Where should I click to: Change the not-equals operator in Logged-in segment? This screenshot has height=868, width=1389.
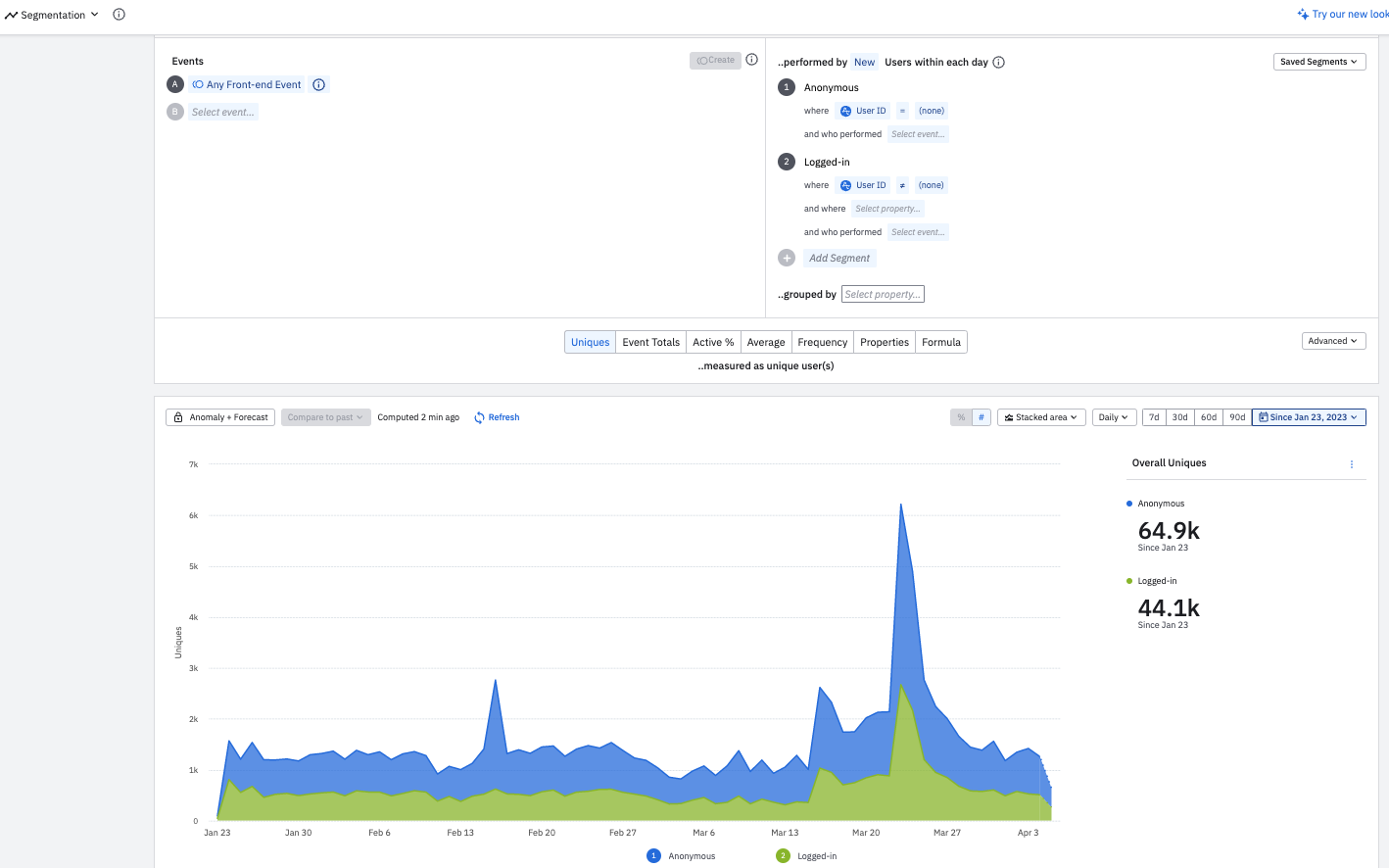coord(902,185)
